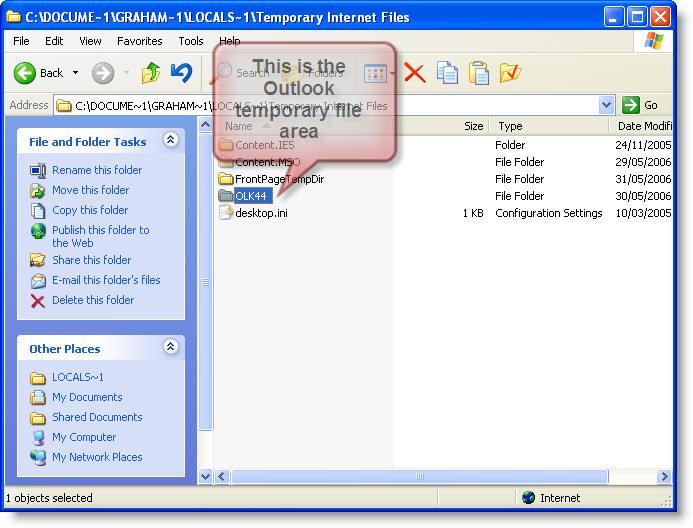The width and height of the screenshot is (693, 528).
Task: Open My Documents in Other Places
Action: (87, 397)
